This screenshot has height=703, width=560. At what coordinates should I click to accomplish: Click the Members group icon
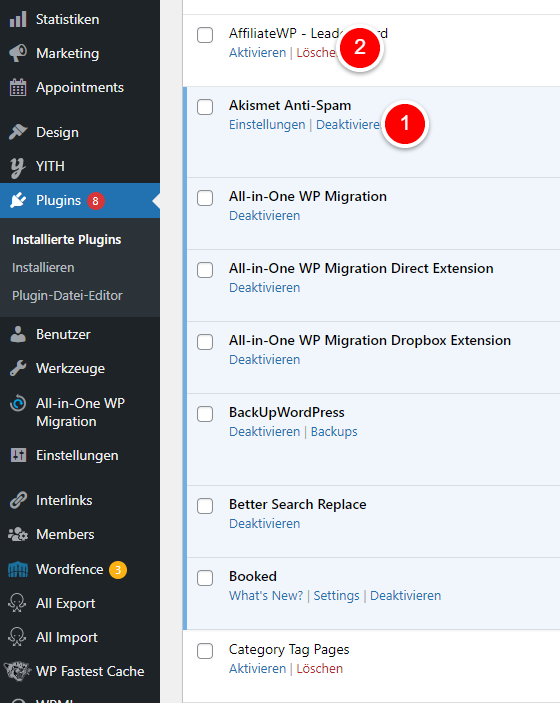coord(18,534)
